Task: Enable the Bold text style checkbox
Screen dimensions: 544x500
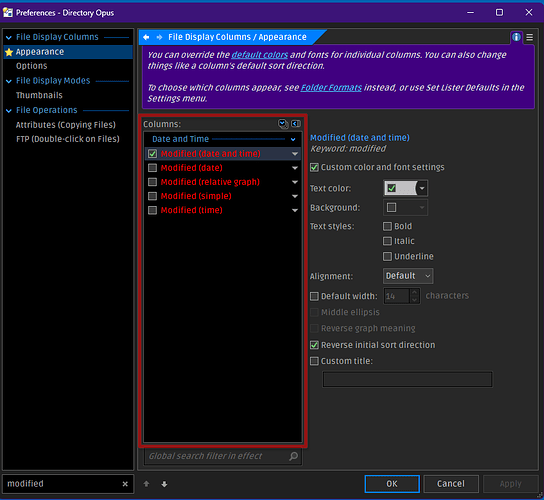Action: [x=387, y=226]
